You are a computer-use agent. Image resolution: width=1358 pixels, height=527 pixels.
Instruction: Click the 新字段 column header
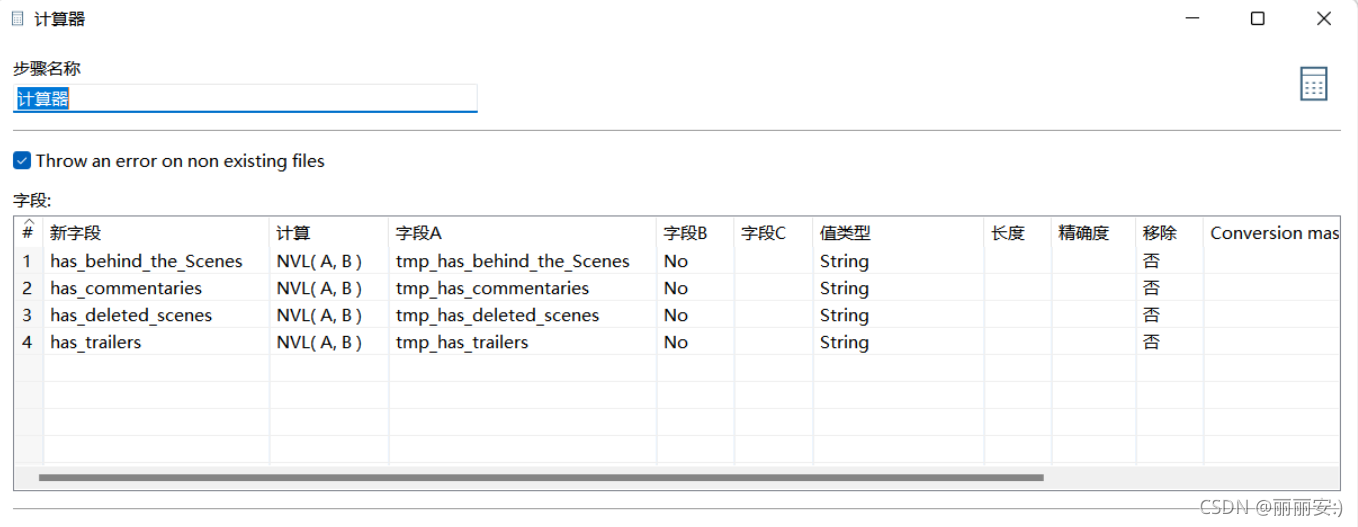click(157, 232)
